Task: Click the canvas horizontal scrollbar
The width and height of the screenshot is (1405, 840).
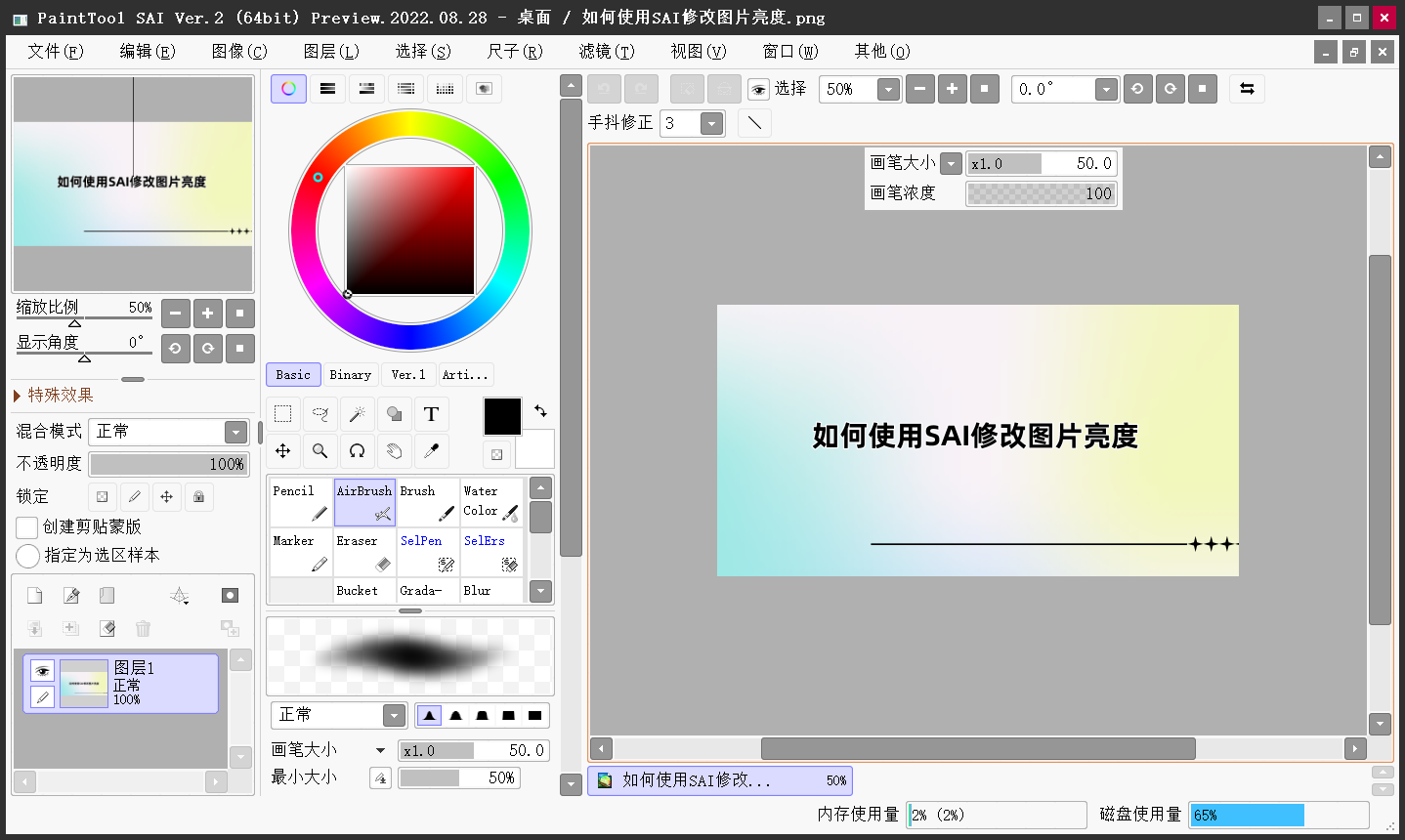Action: click(978, 748)
